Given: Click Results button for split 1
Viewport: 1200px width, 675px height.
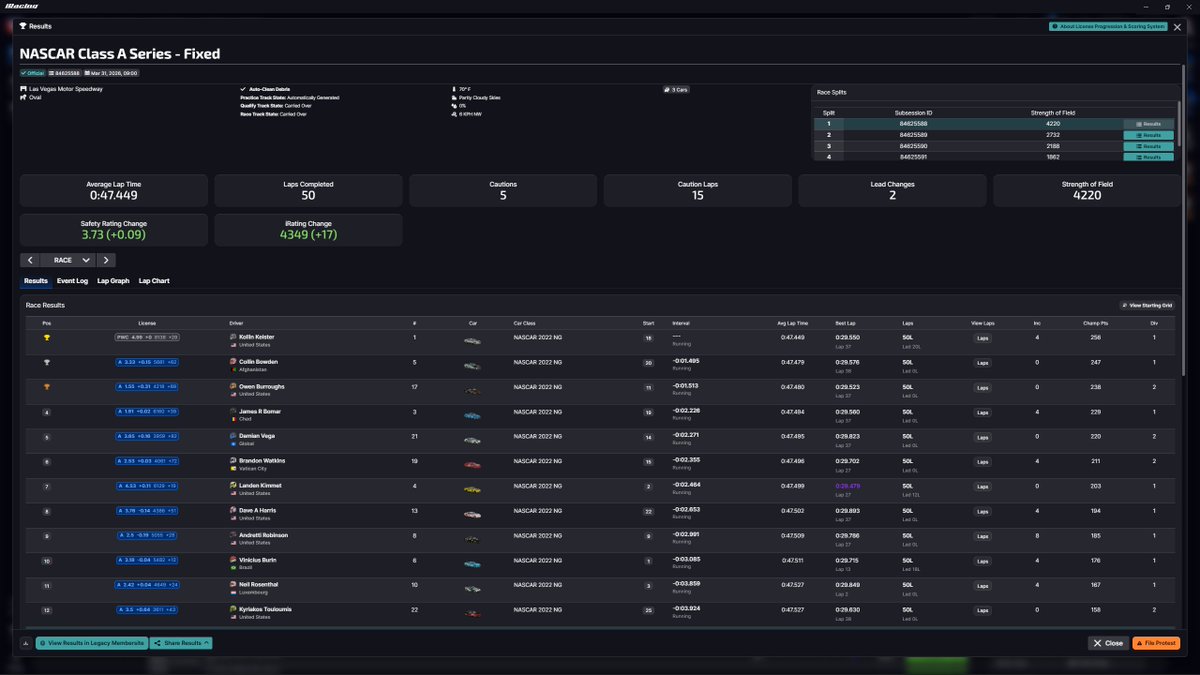Looking at the screenshot, I should 1148,124.
